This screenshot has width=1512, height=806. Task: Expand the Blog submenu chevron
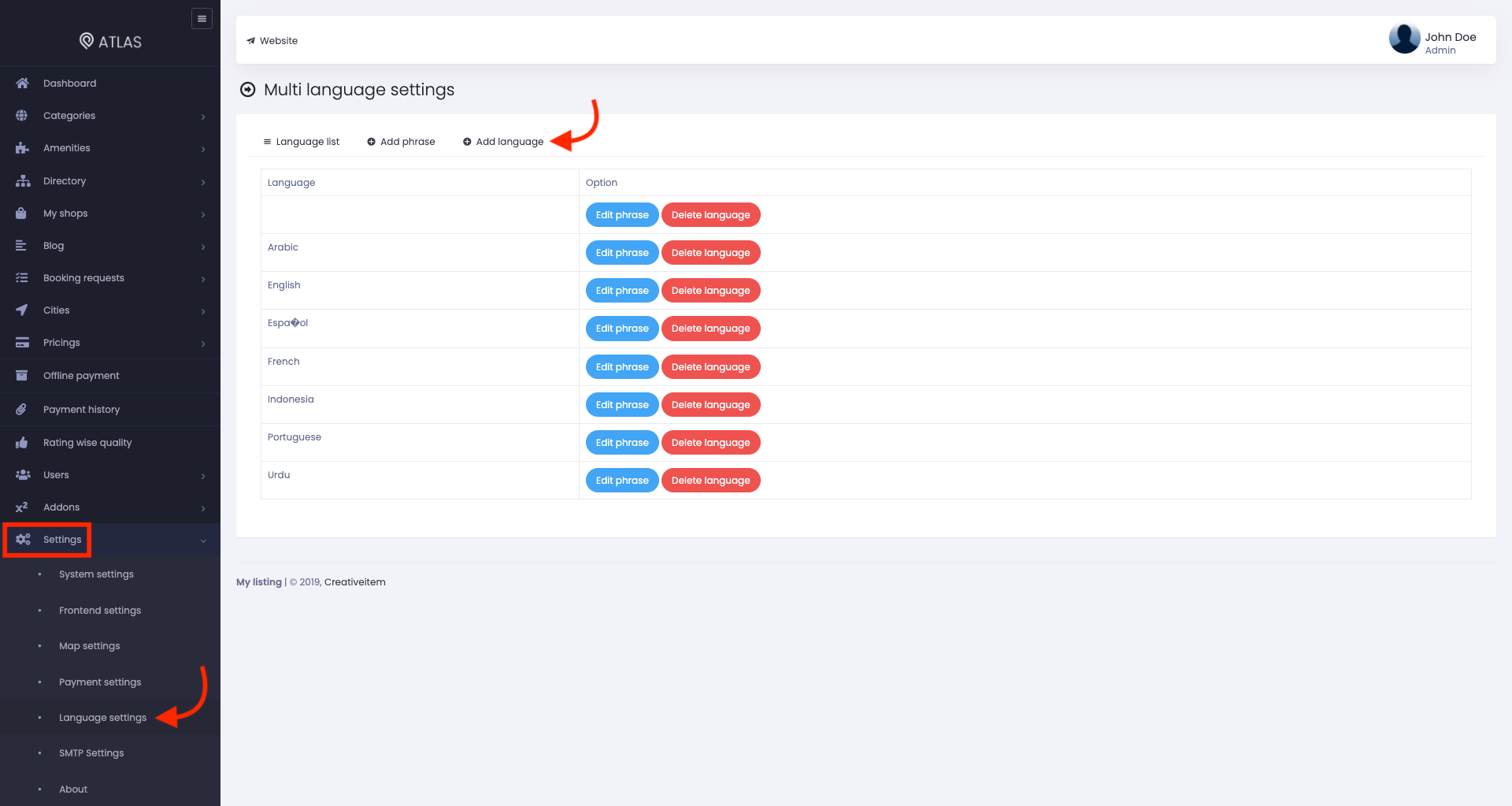tap(203, 247)
